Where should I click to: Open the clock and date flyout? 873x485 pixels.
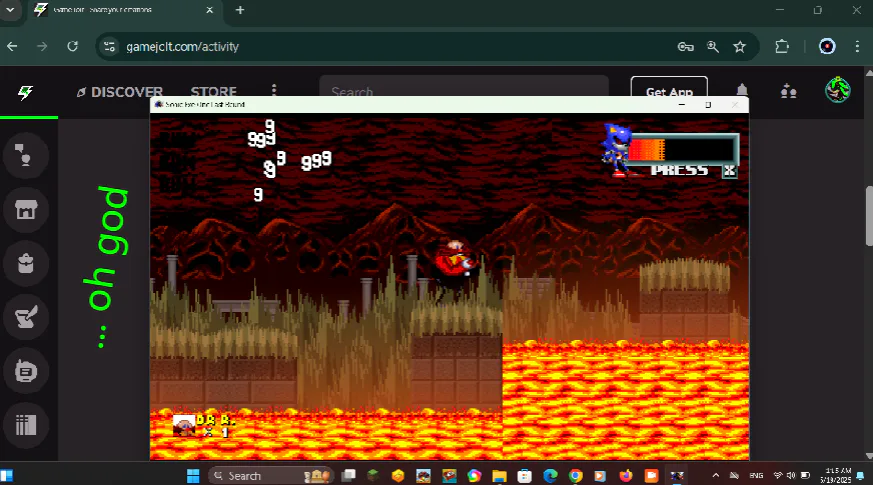(838, 476)
